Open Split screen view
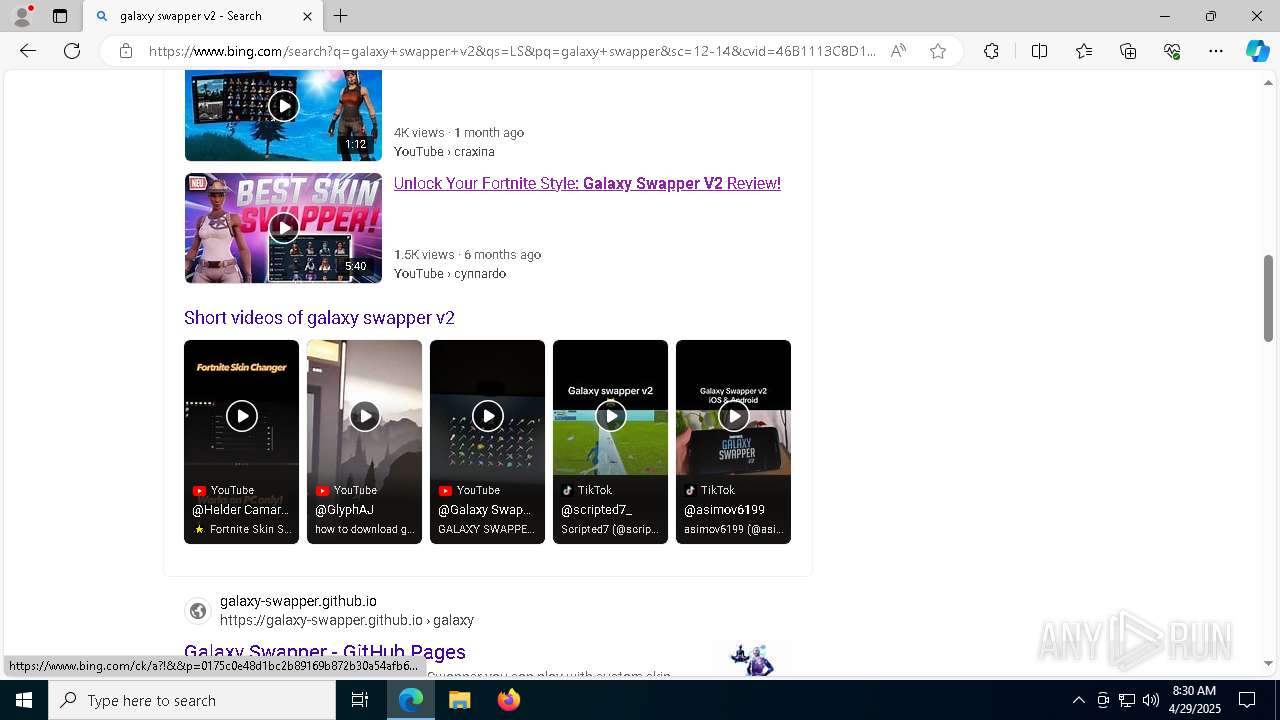This screenshot has height=720, width=1280. coord(1039,51)
